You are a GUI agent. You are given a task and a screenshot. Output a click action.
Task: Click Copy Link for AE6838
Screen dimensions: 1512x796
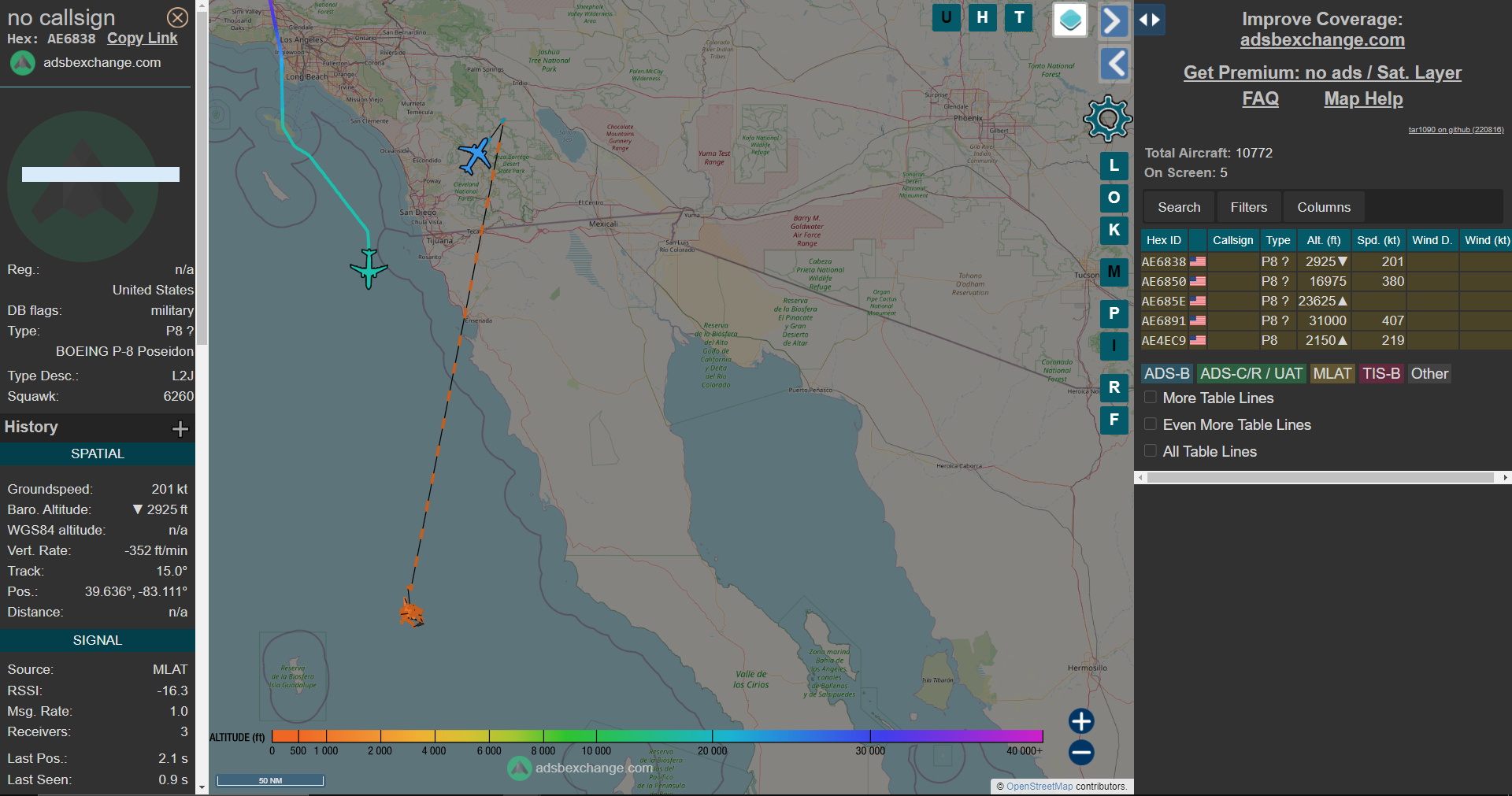(x=143, y=39)
